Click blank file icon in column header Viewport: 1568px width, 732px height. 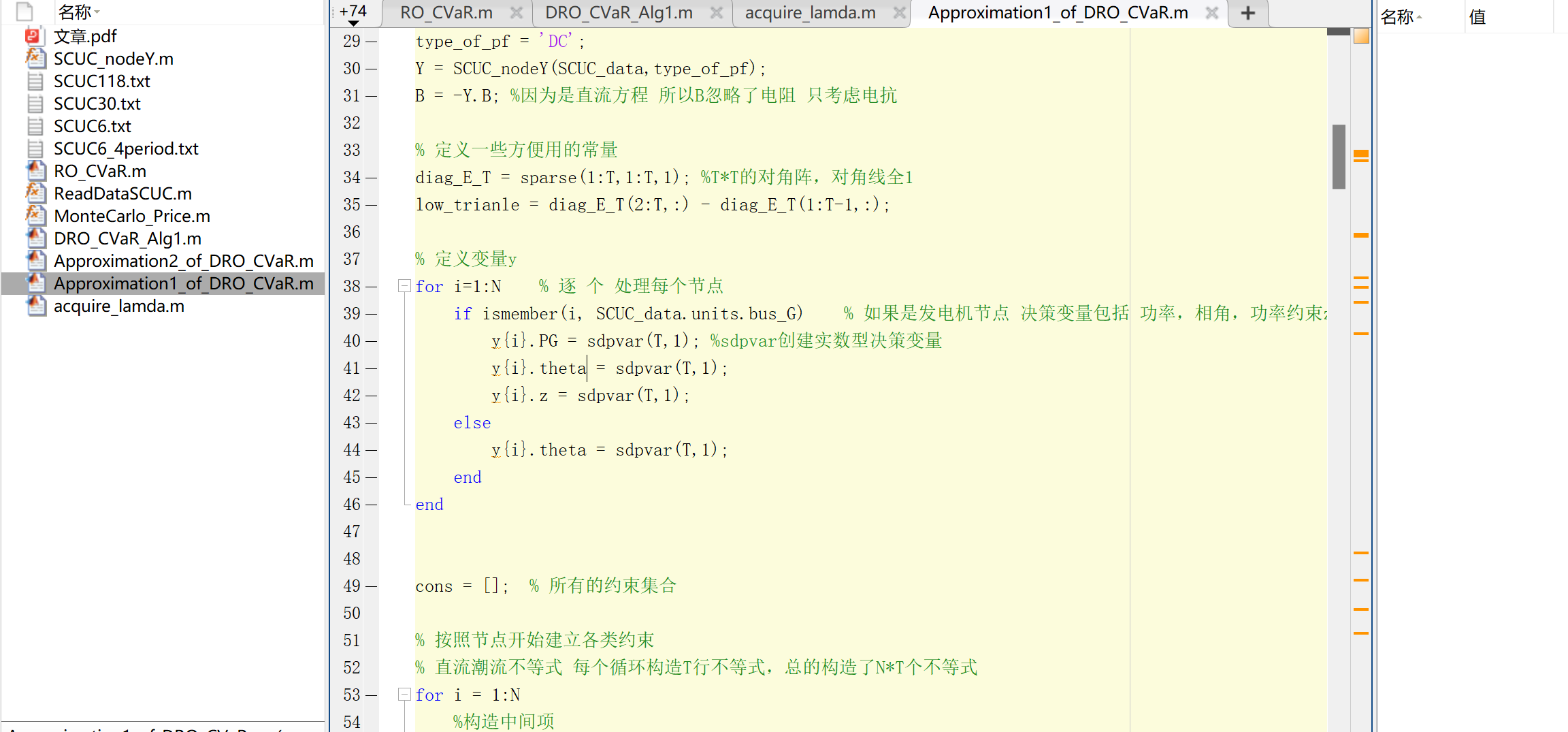(x=24, y=12)
